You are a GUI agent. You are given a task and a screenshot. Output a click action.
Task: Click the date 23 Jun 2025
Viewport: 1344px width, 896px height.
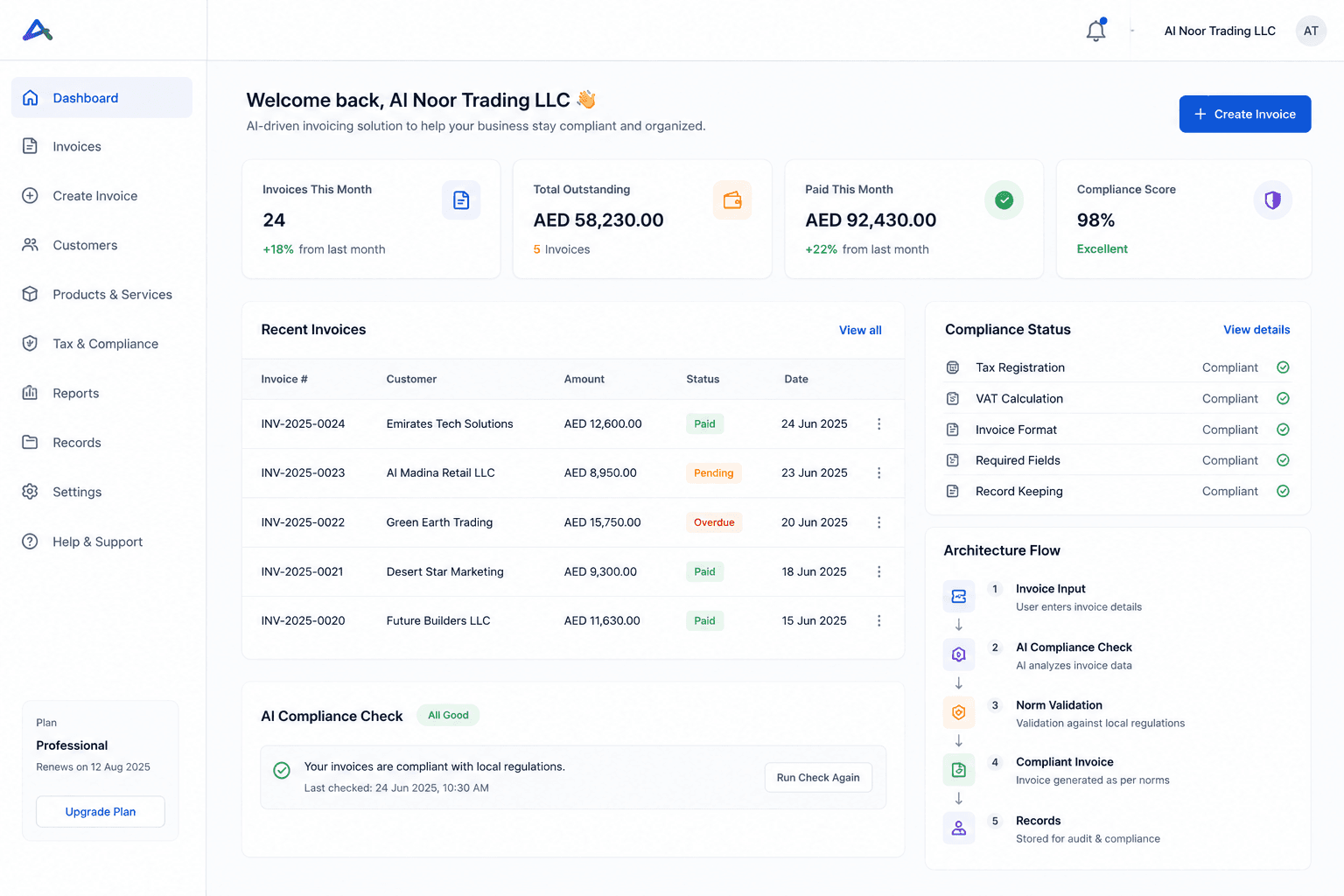[x=814, y=472]
